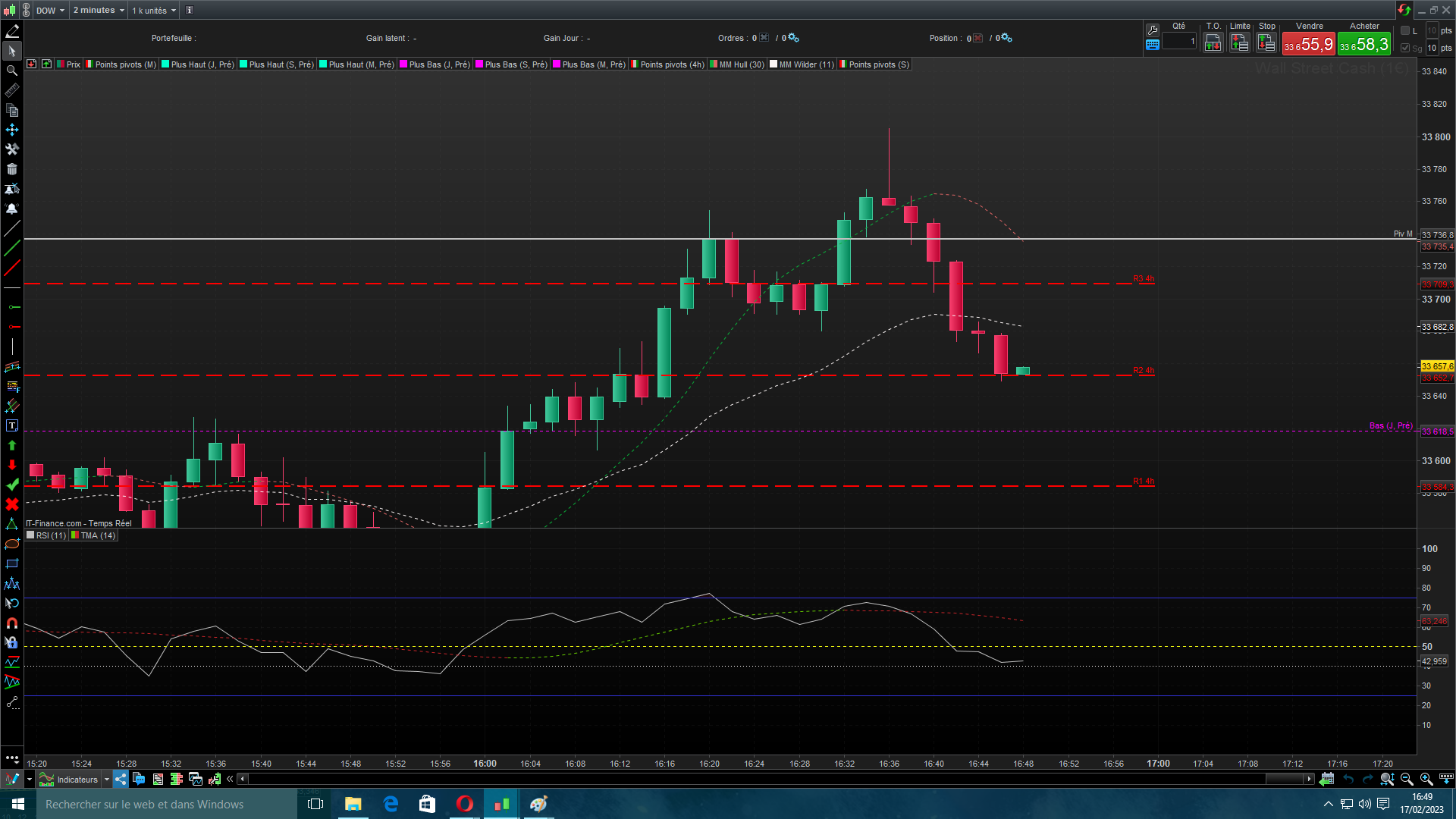Click the Qté quantity input field
The height and width of the screenshot is (819, 1456).
pyautogui.click(x=1179, y=42)
